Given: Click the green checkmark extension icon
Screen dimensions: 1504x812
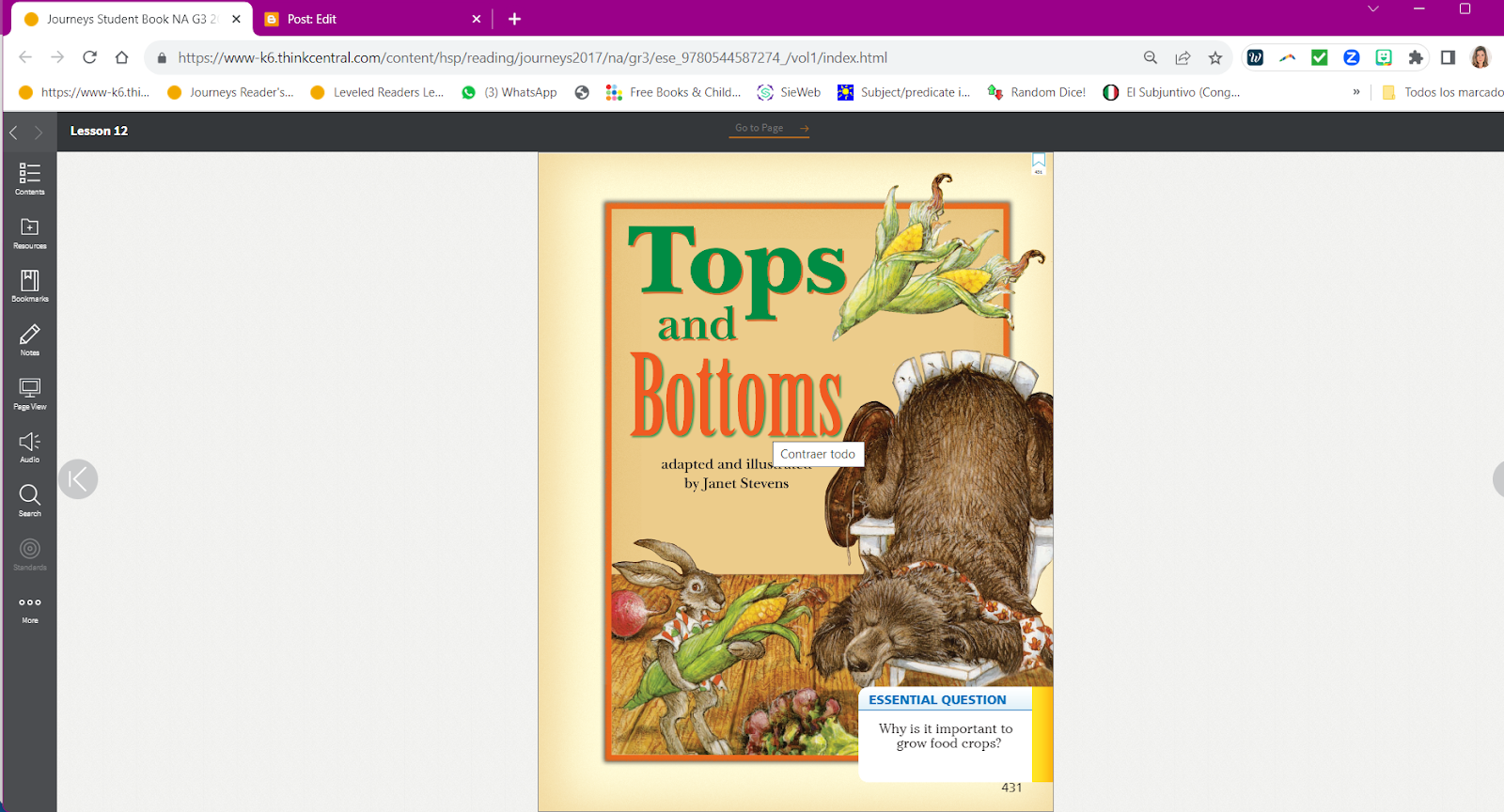Looking at the screenshot, I should [x=1320, y=57].
